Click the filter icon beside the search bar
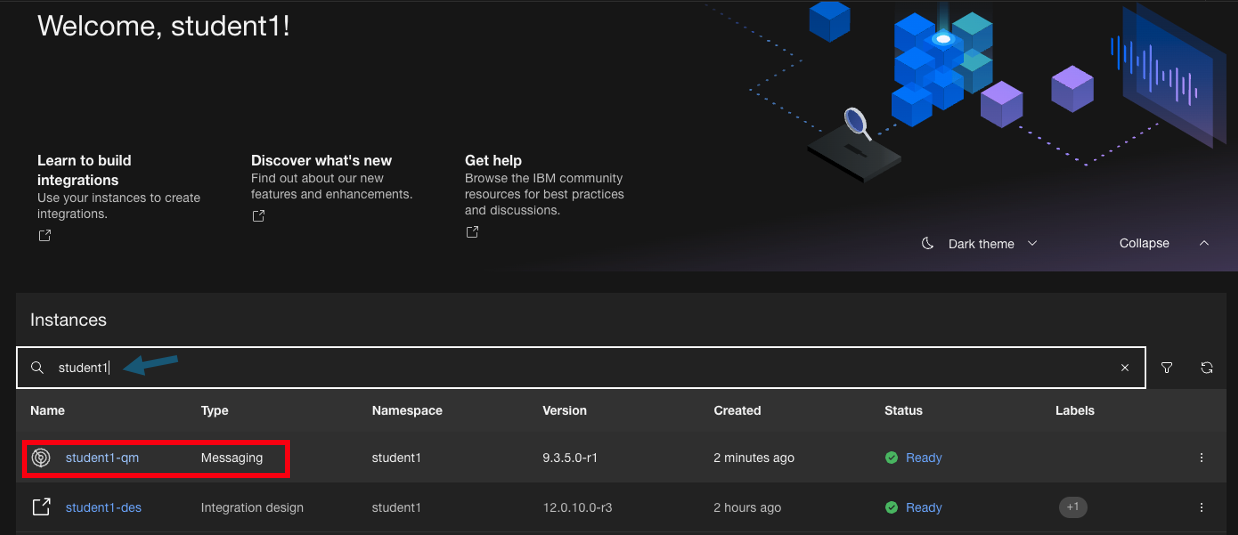Screen dimensions: 1238x535 1167,368
